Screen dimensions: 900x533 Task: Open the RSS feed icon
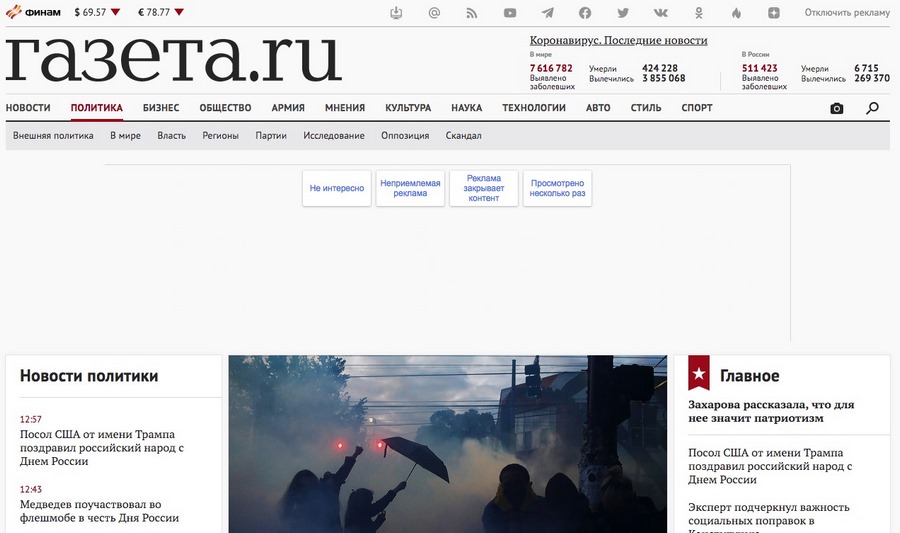click(472, 13)
